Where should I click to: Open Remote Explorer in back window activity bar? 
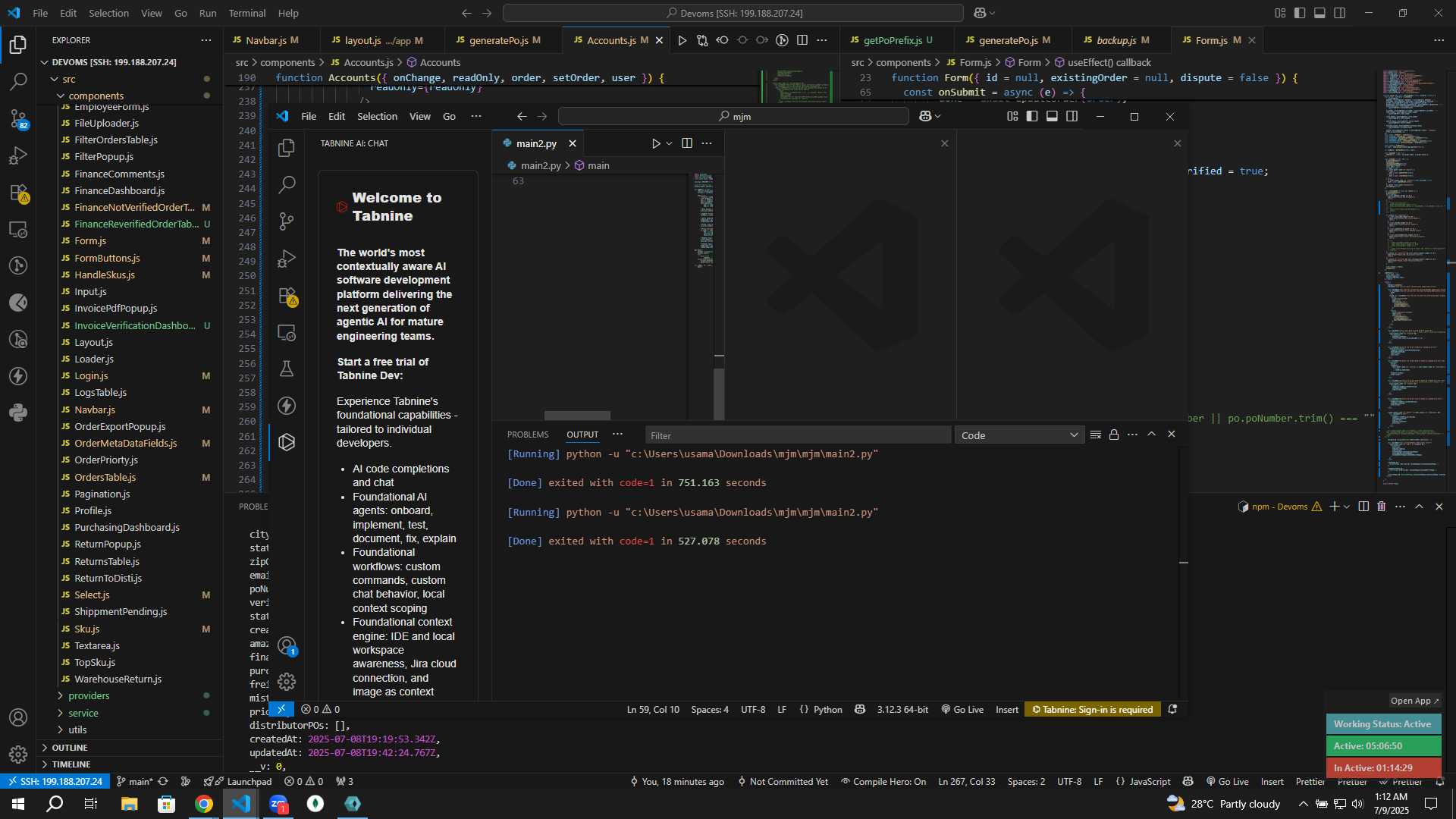pos(18,229)
